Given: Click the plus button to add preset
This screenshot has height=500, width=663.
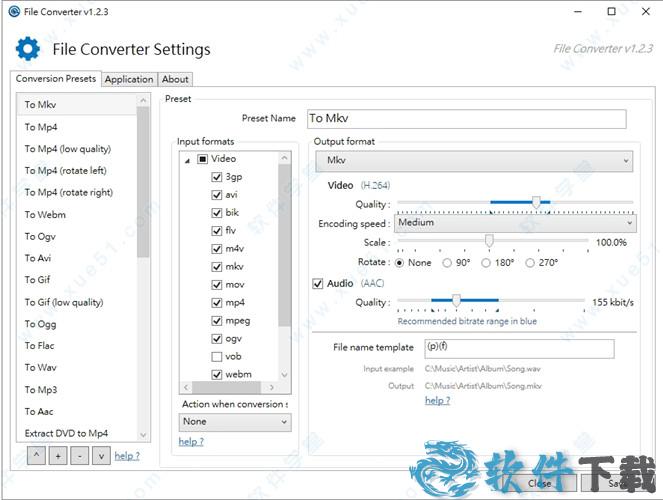Looking at the screenshot, I should coord(56,456).
